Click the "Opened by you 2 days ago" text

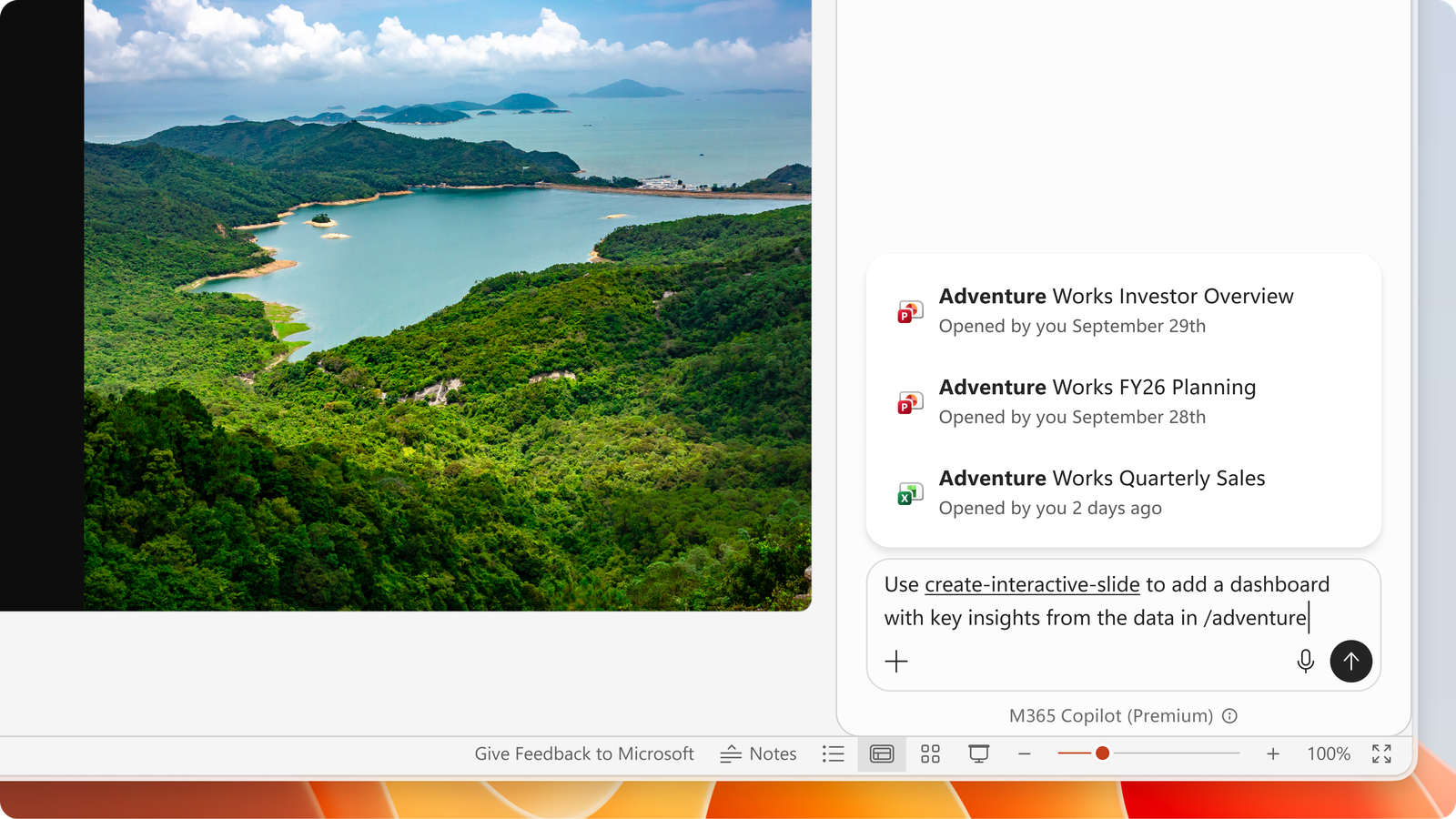(x=1050, y=508)
